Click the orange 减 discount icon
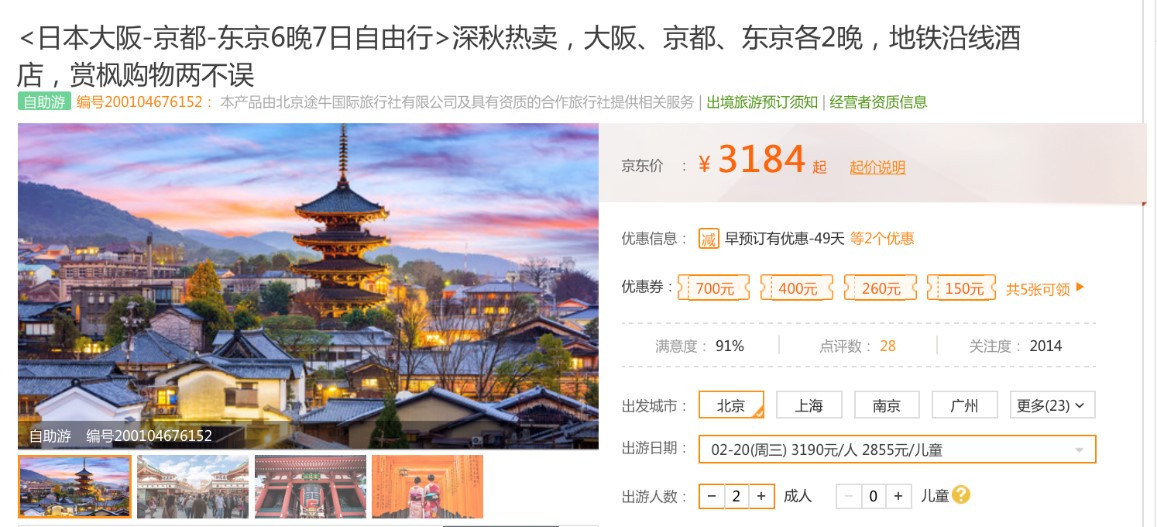The width and height of the screenshot is (1157, 527). point(708,239)
